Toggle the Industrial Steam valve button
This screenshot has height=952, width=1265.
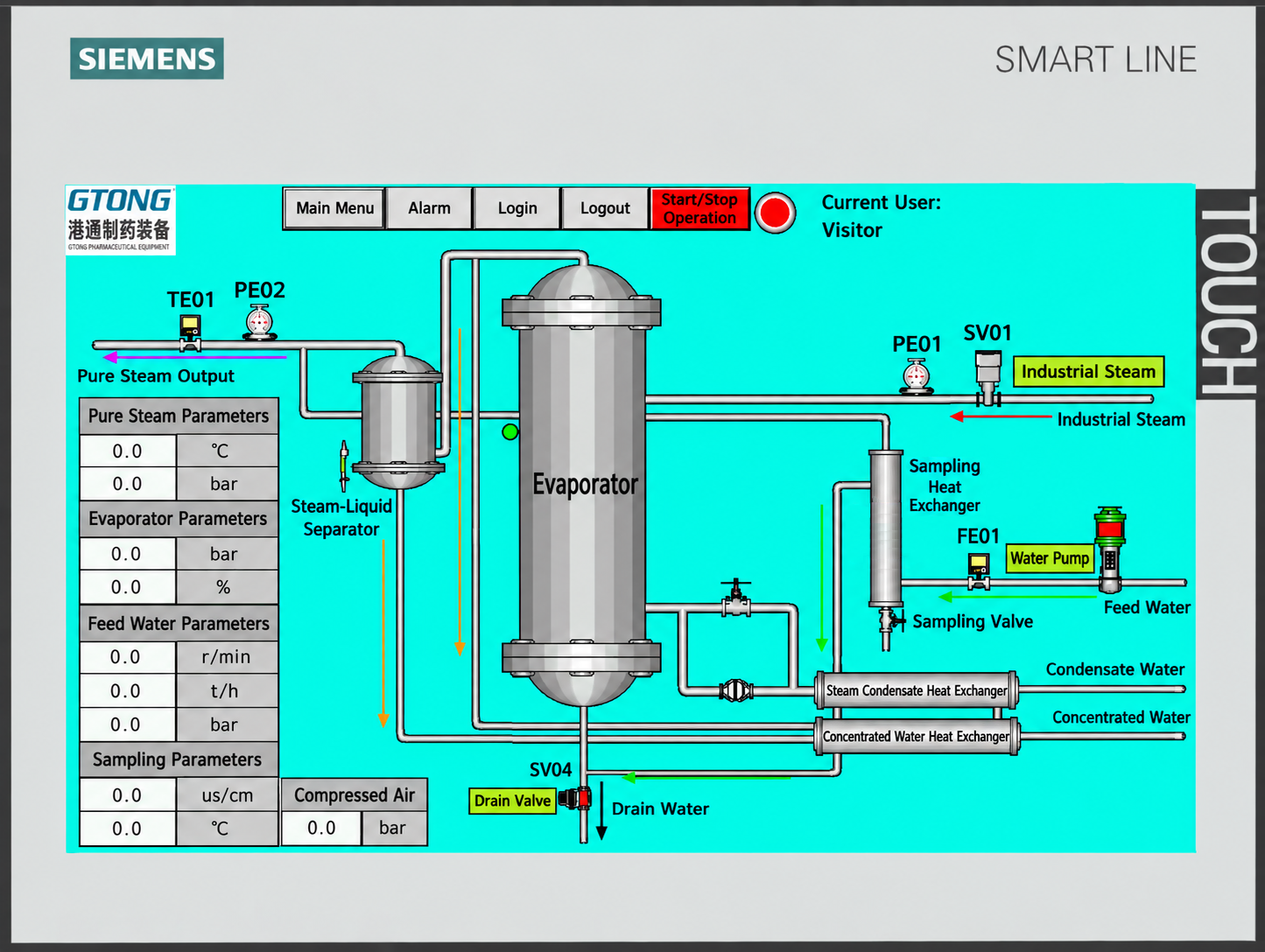pyautogui.click(x=1088, y=371)
